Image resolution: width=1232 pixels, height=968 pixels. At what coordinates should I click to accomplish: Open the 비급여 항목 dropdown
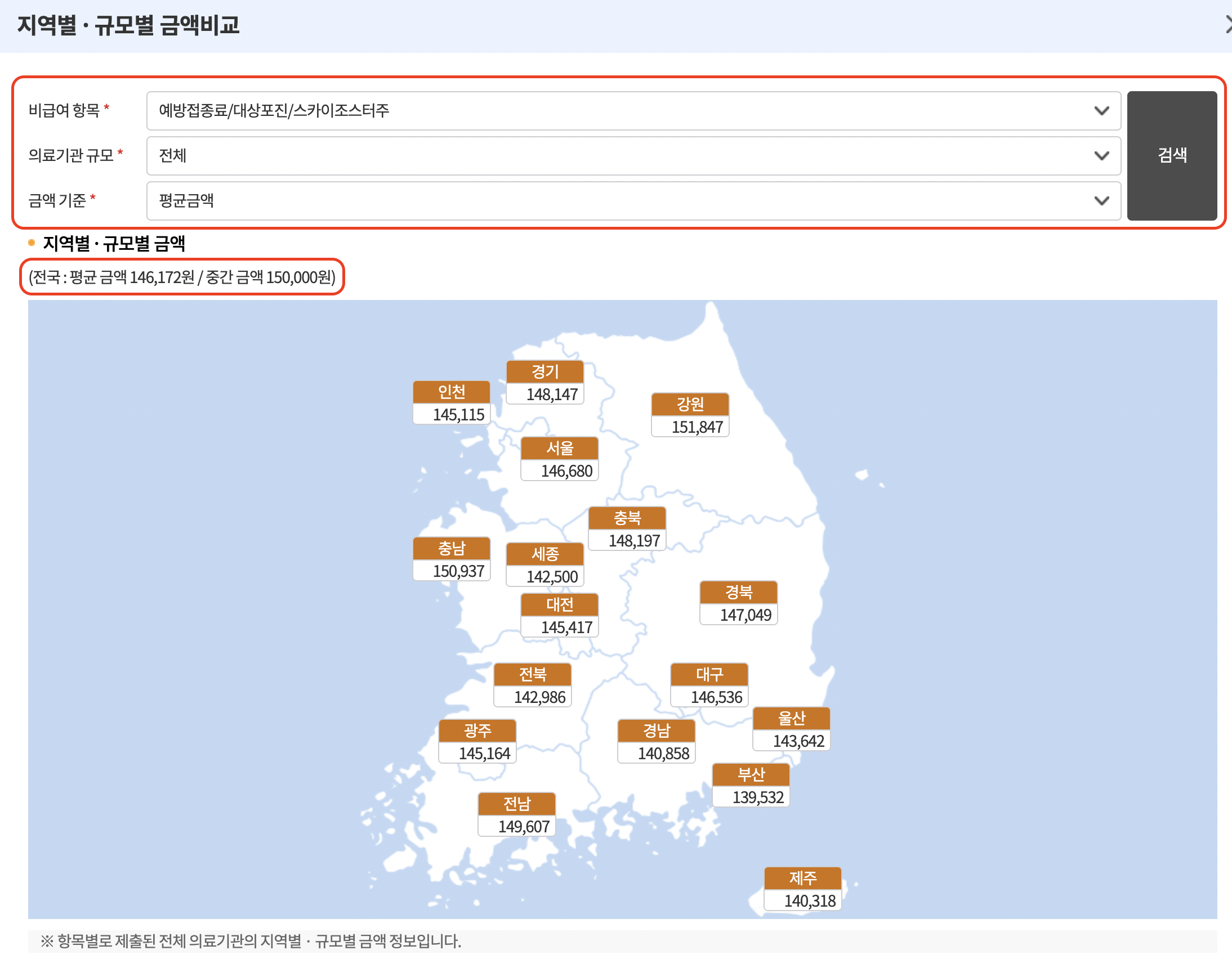[x=633, y=110]
